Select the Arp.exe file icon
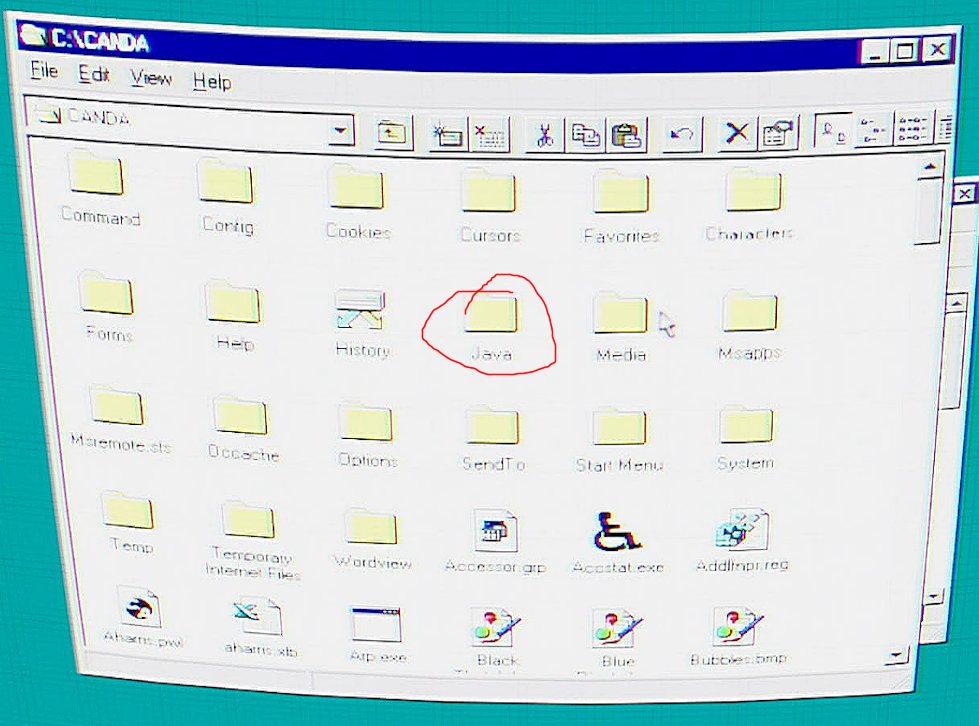The image size is (979, 726). coord(376,624)
